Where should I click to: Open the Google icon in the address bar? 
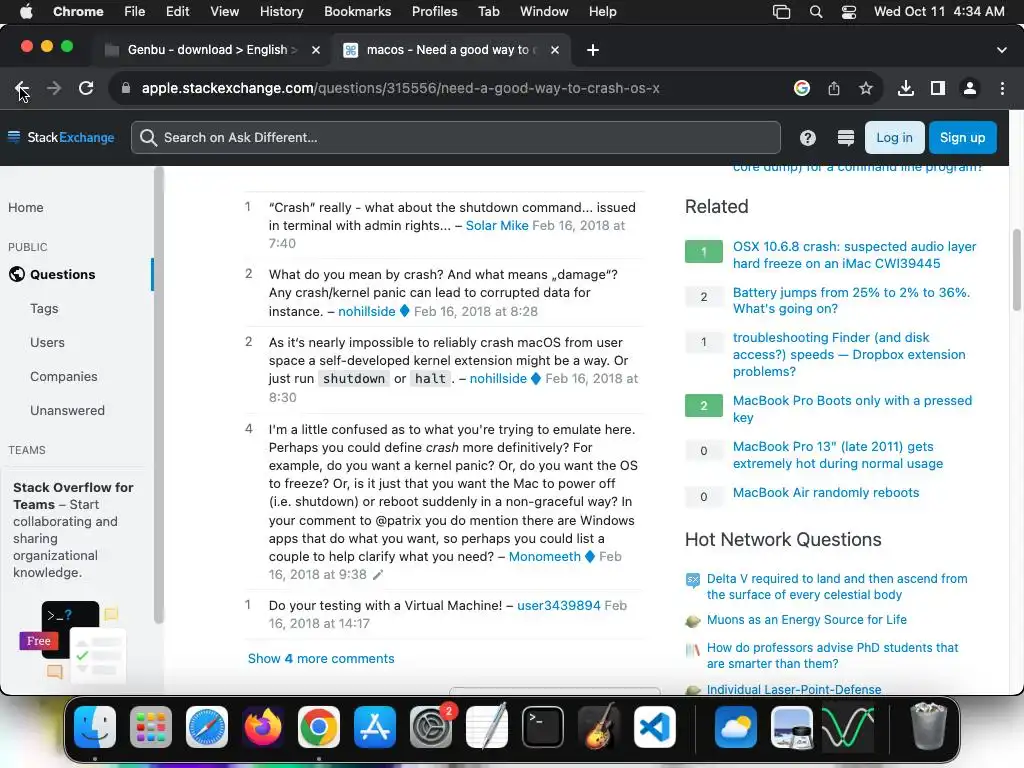802,88
